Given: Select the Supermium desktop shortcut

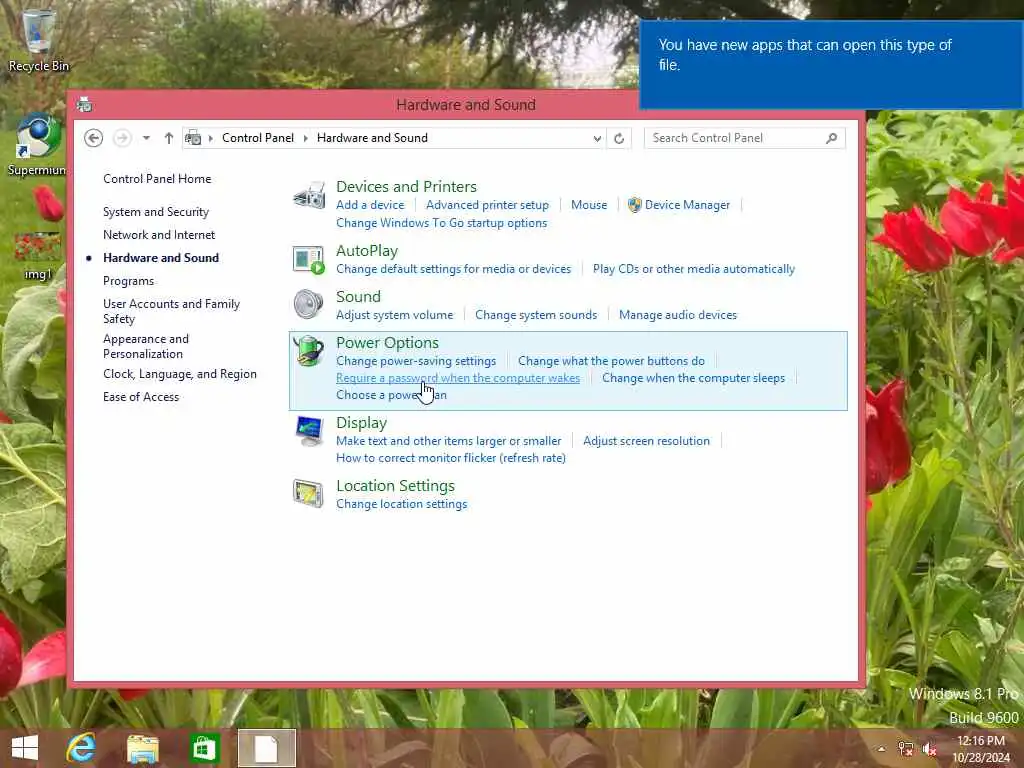Looking at the screenshot, I should (37, 145).
